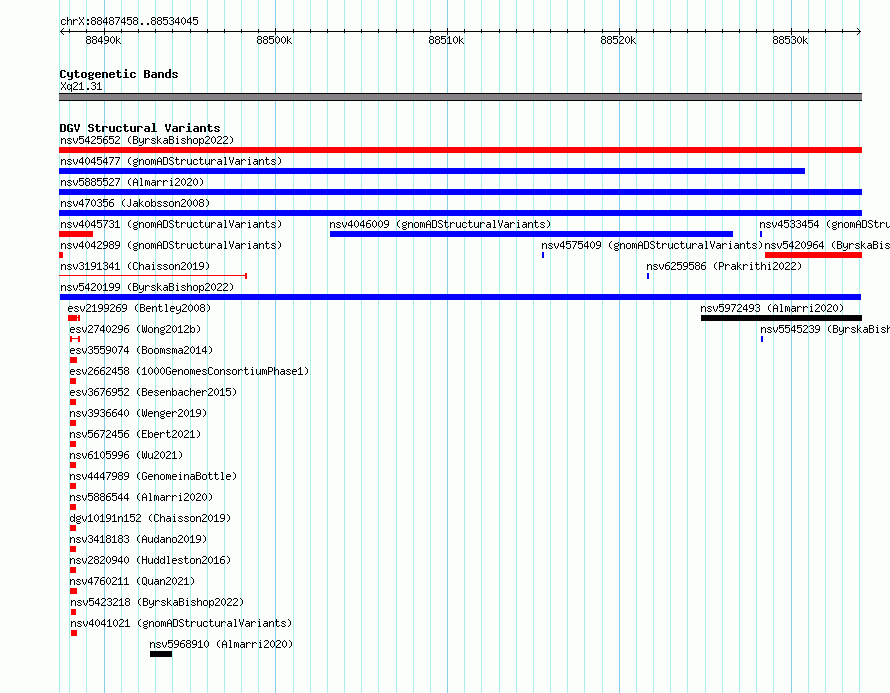Click the thin red nsv3191341 variant line
Image resolution: width=890 pixels, height=693 pixels.
[153, 276]
